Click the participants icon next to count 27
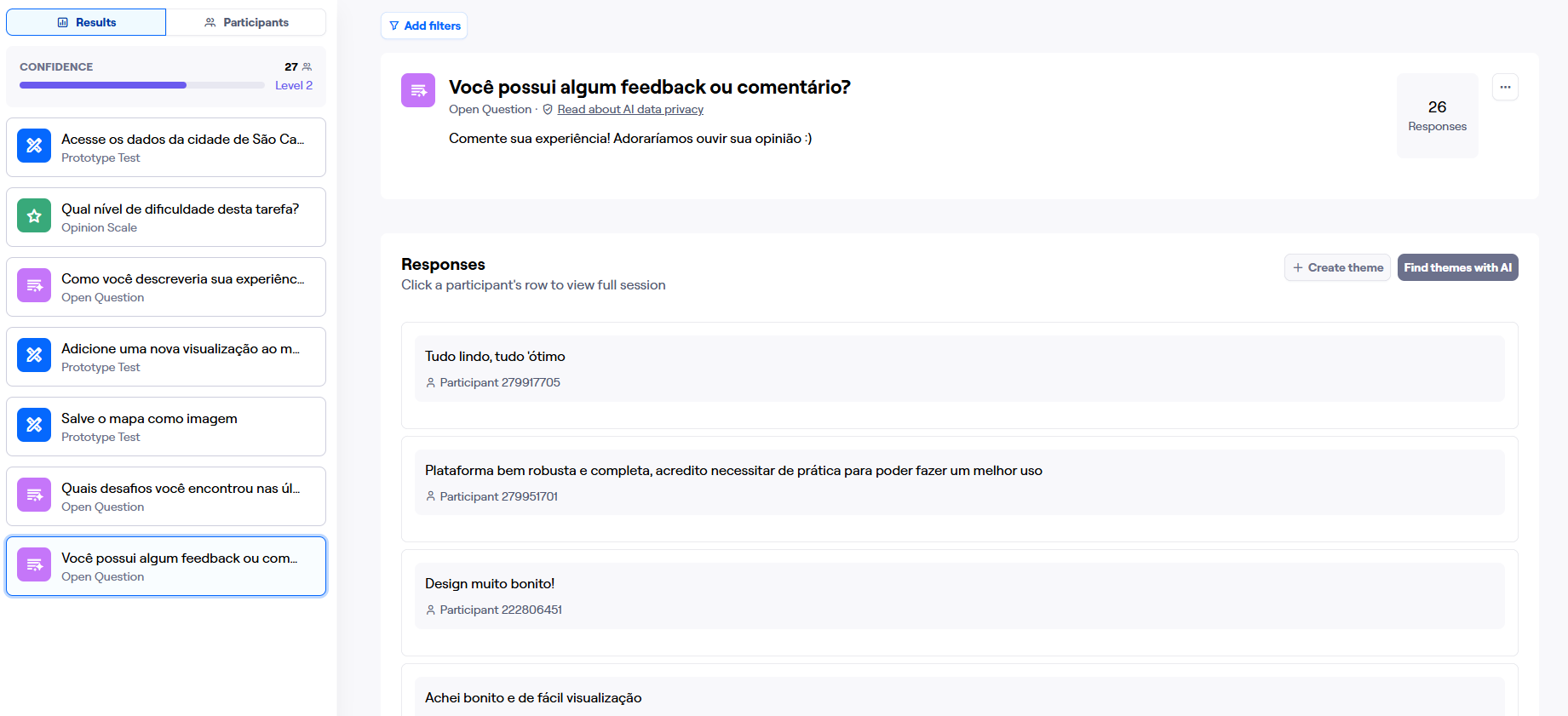The image size is (1568, 716). (307, 67)
